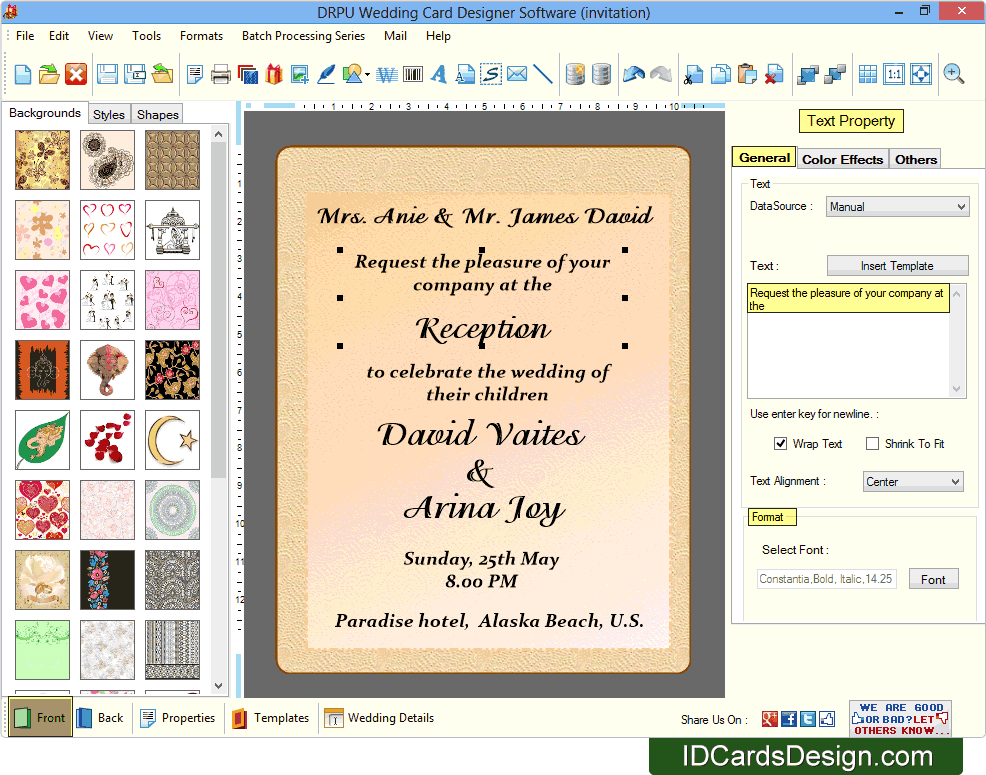Open the Properties panel button
Viewport: 986px width, 775px height.
pos(178,718)
